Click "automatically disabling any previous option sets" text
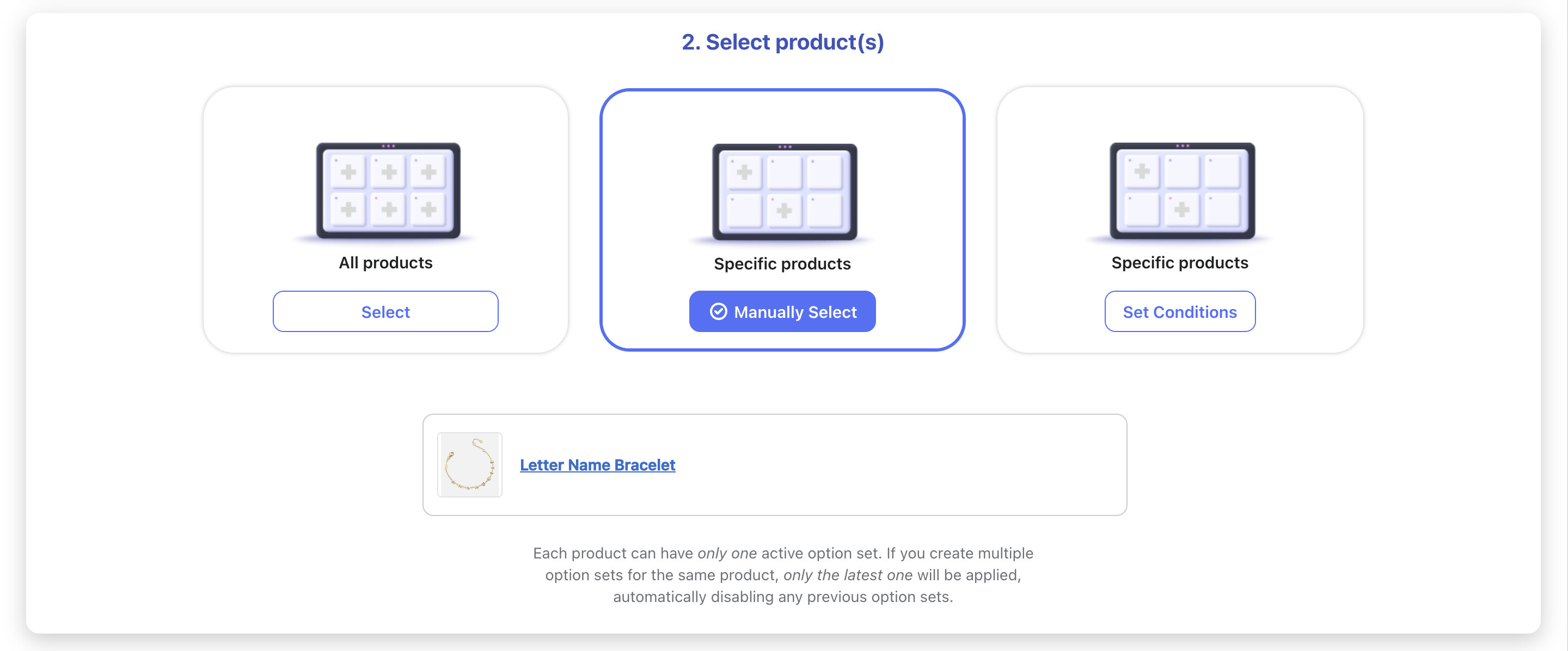This screenshot has width=1568, height=651. [x=783, y=597]
